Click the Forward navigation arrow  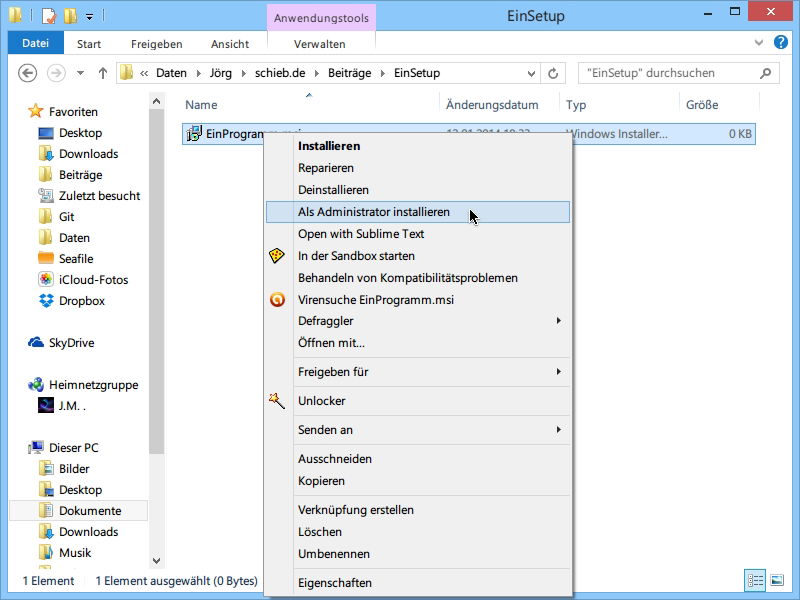click(x=56, y=73)
